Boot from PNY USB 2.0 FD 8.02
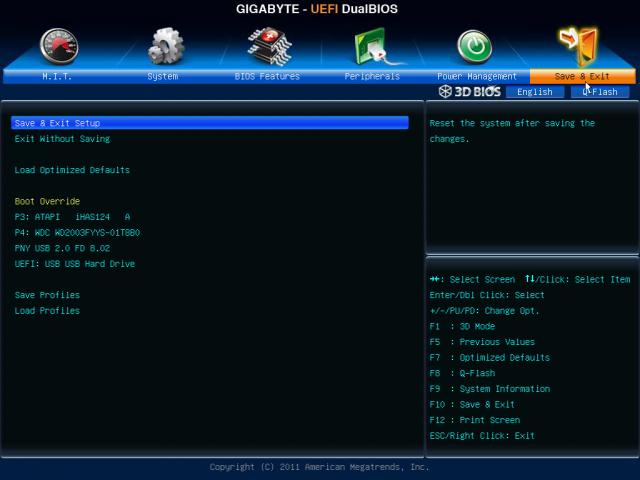The image size is (640, 480). 62,248
